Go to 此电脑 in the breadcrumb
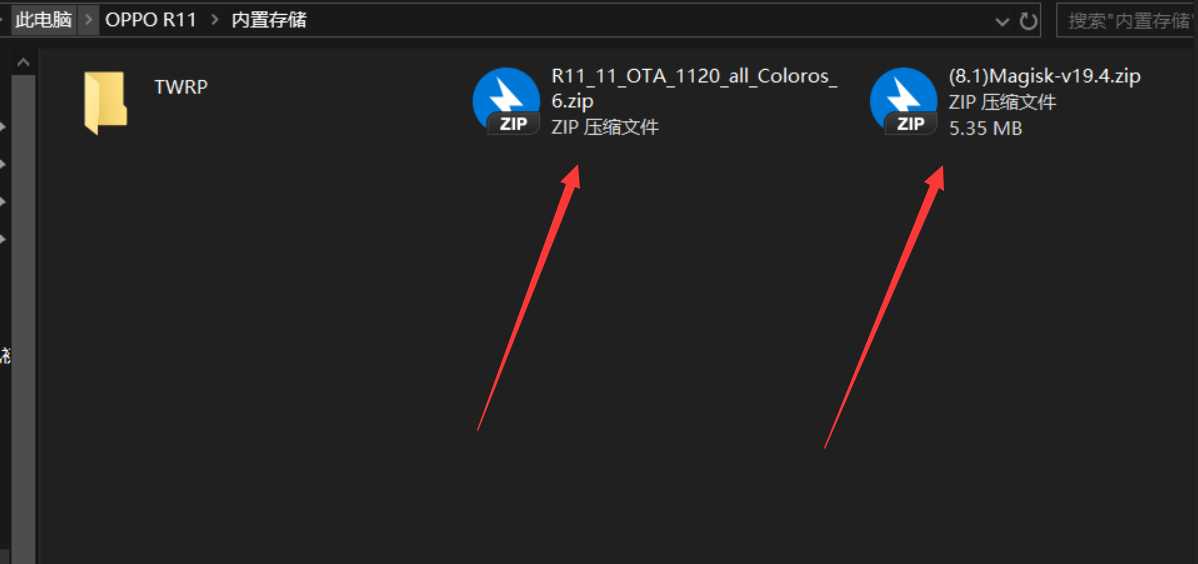 click(44, 20)
